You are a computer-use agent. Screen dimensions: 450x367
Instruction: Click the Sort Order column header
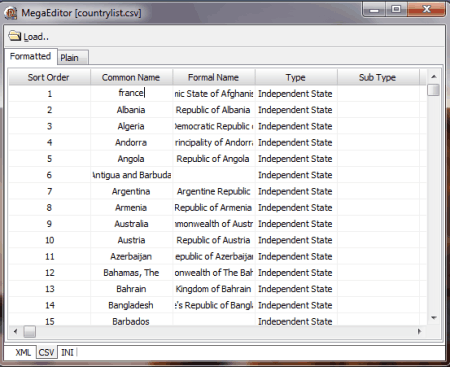(49, 77)
